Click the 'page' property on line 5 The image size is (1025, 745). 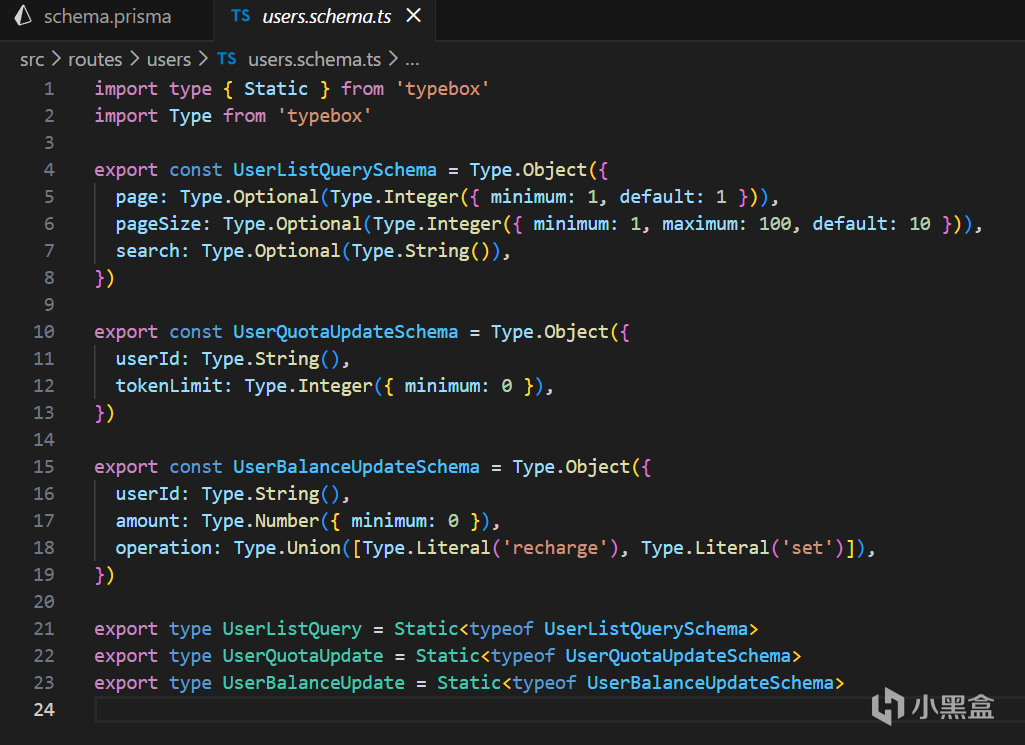coord(137,197)
